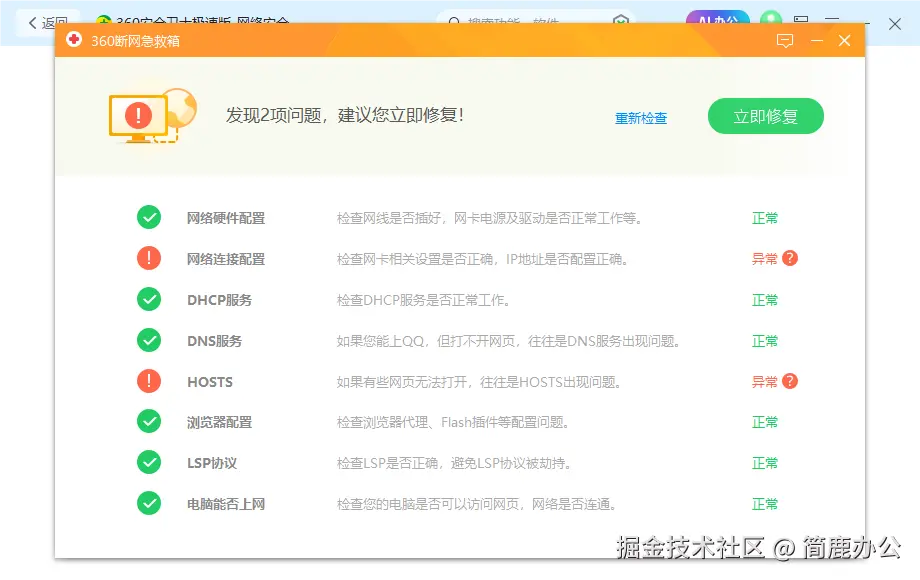Click the green user avatar icon at top right
The width and height of the screenshot is (920, 580).
tap(769, 18)
